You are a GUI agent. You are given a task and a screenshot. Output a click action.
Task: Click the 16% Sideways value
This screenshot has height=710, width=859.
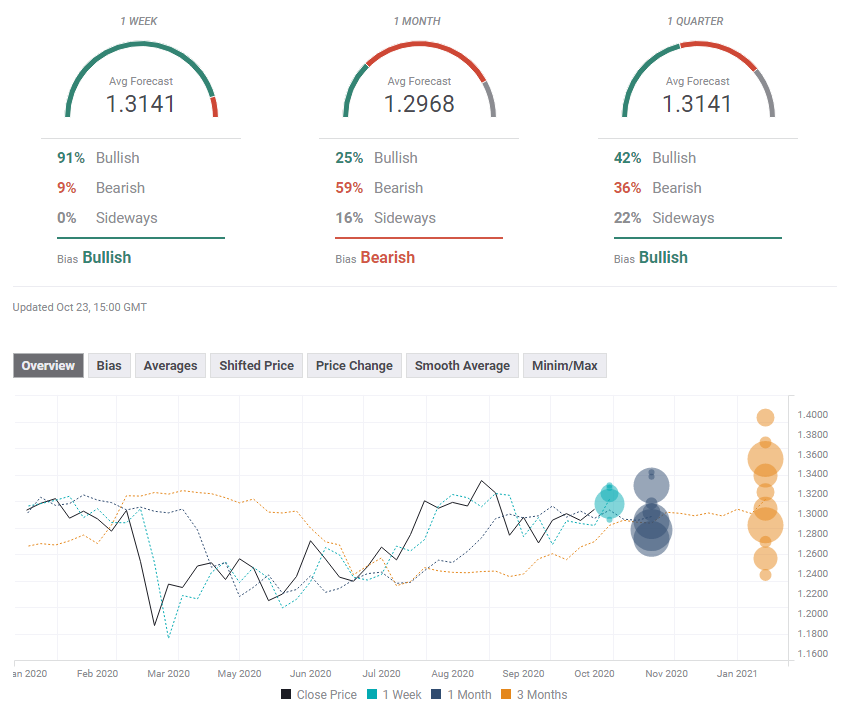pos(350,218)
